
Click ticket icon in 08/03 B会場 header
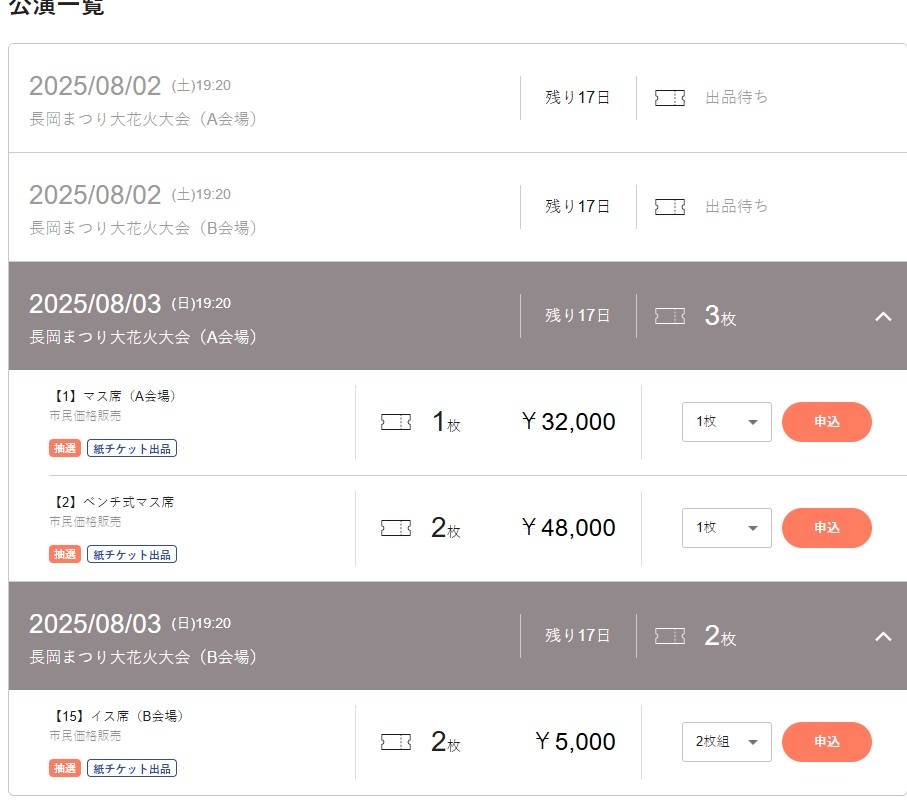[670, 636]
